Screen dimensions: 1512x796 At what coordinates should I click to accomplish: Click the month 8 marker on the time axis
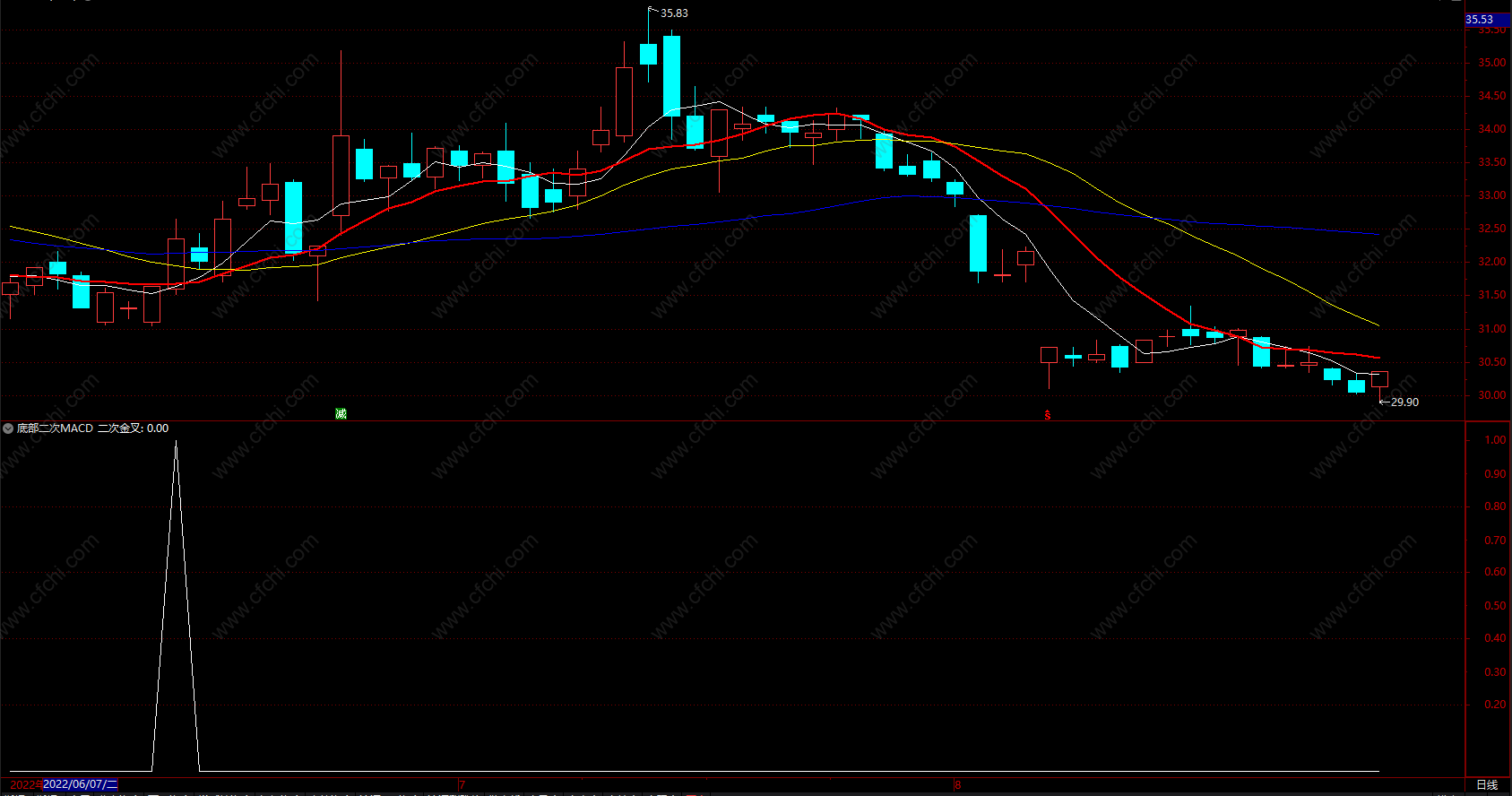[x=957, y=784]
